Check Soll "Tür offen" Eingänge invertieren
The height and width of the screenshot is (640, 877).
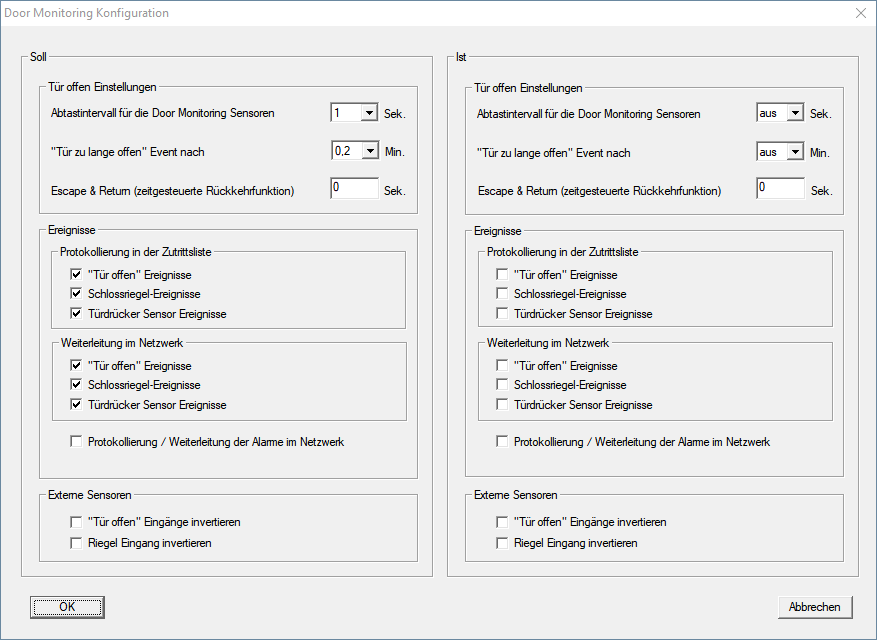[77, 522]
